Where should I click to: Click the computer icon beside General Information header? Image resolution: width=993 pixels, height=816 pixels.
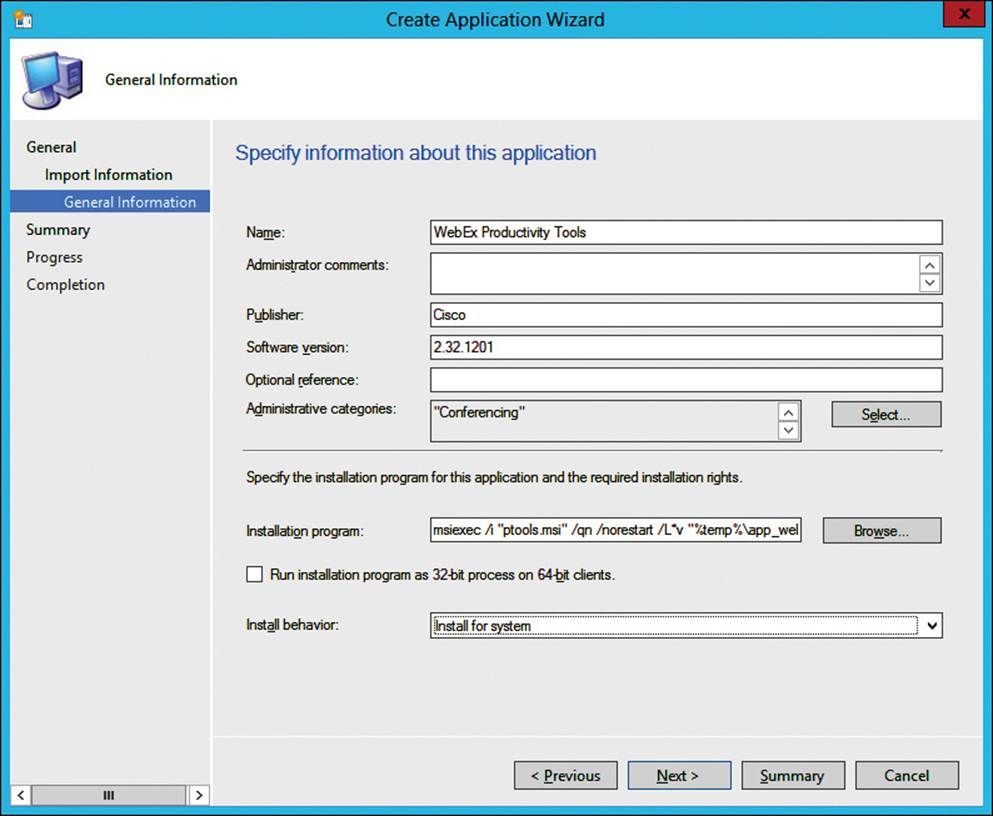tap(53, 80)
